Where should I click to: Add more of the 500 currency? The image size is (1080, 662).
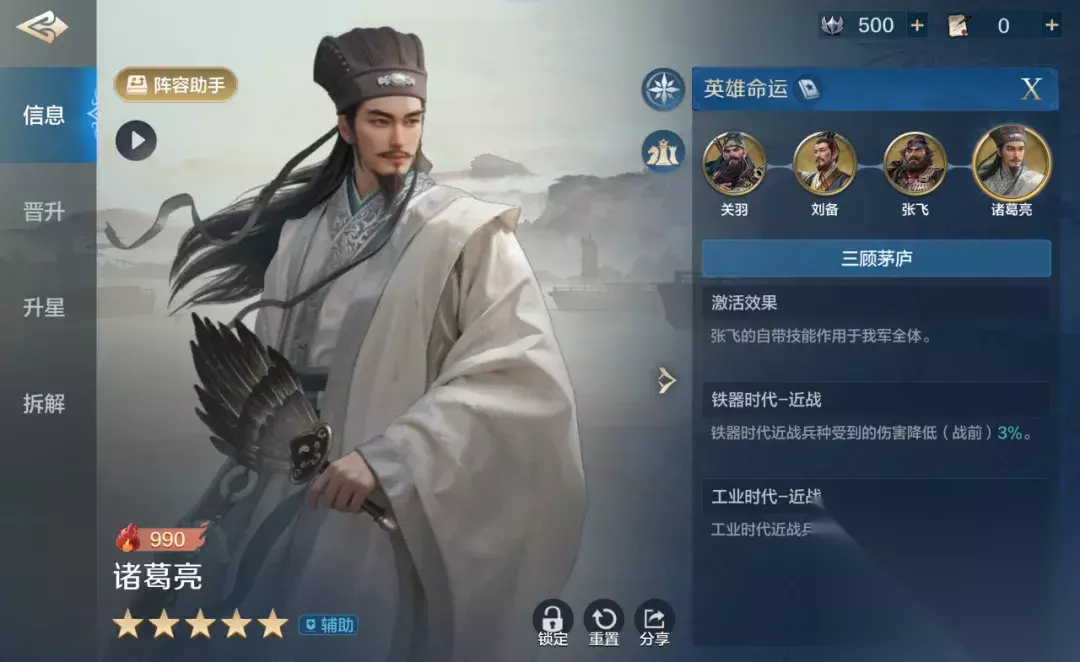917,25
